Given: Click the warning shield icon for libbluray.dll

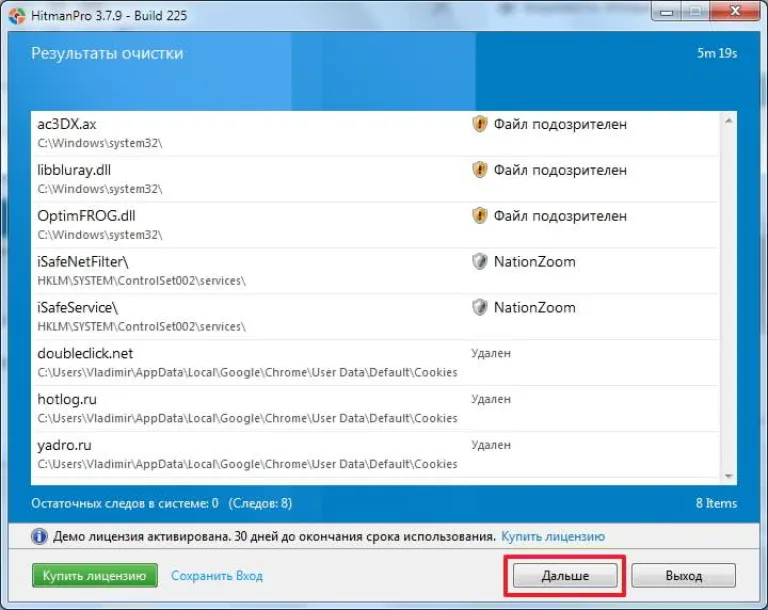Looking at the screenshot, I should point(480,170).
